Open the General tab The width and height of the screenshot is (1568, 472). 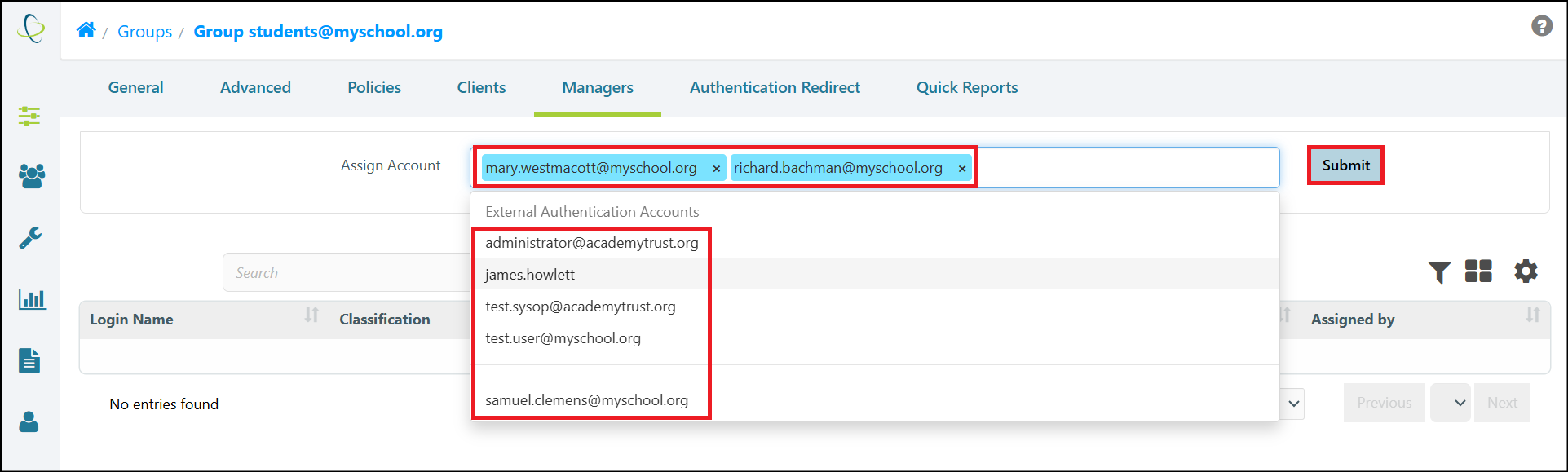click(x=135, y=87)
